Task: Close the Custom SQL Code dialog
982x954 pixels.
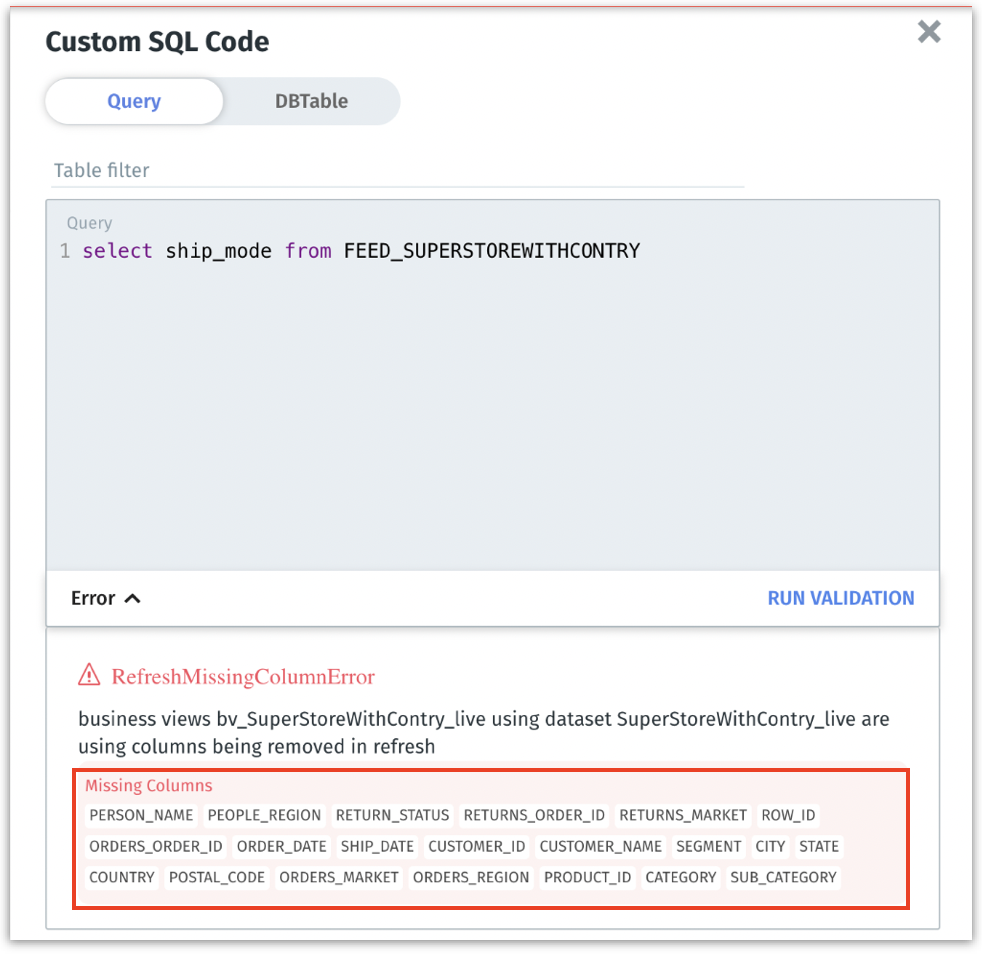Action: tap(929, 32)
